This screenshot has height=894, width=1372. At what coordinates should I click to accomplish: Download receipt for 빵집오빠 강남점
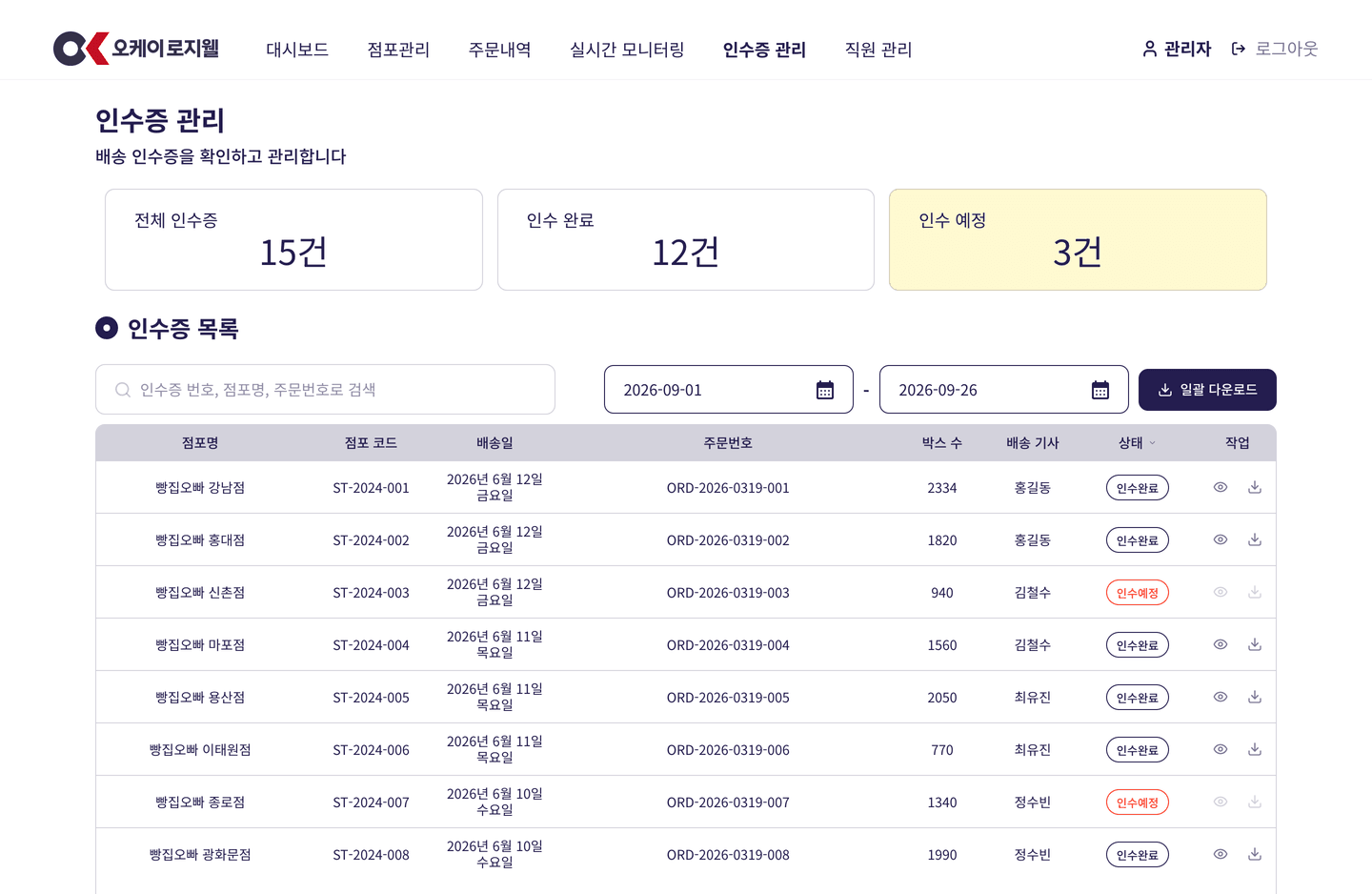pos(1255,487)
